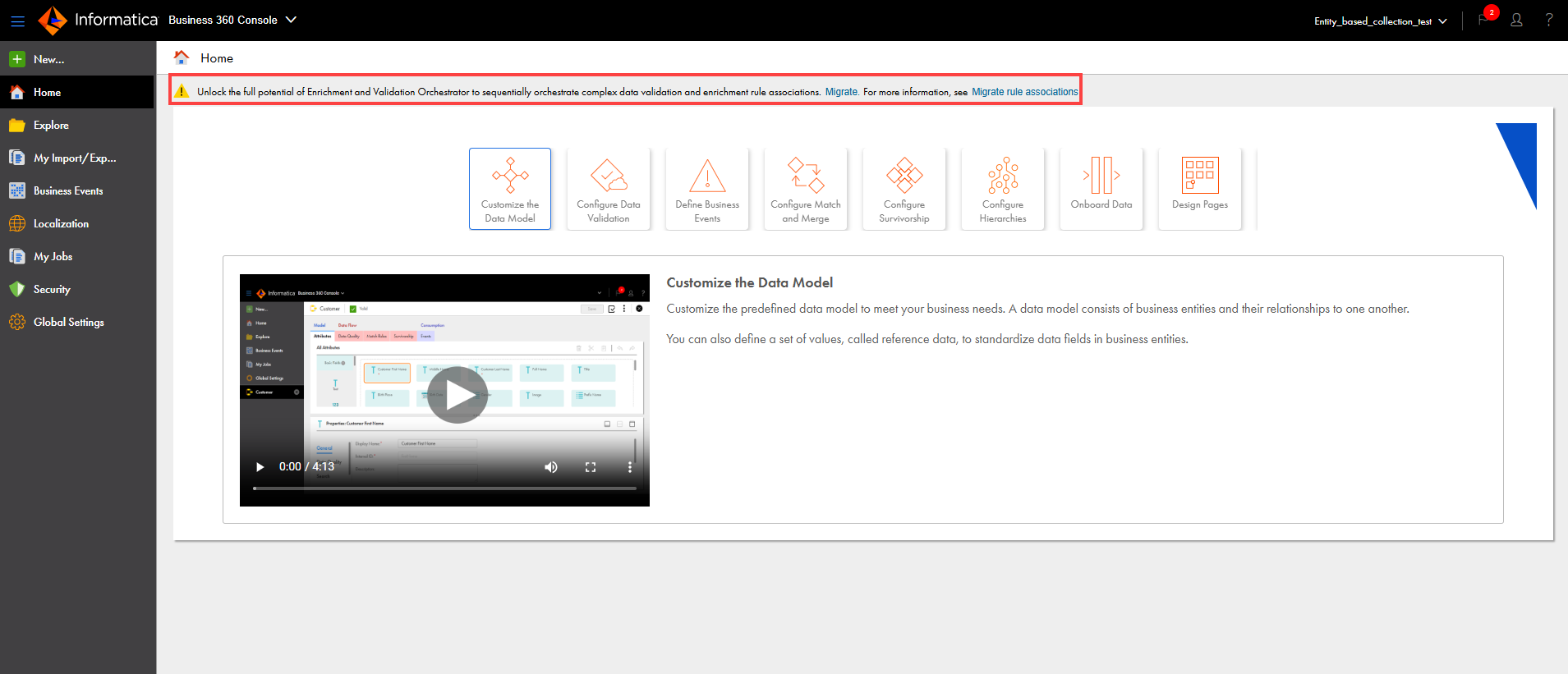
Task: Open Business Events in the sidebar
Action: point(77,190)
